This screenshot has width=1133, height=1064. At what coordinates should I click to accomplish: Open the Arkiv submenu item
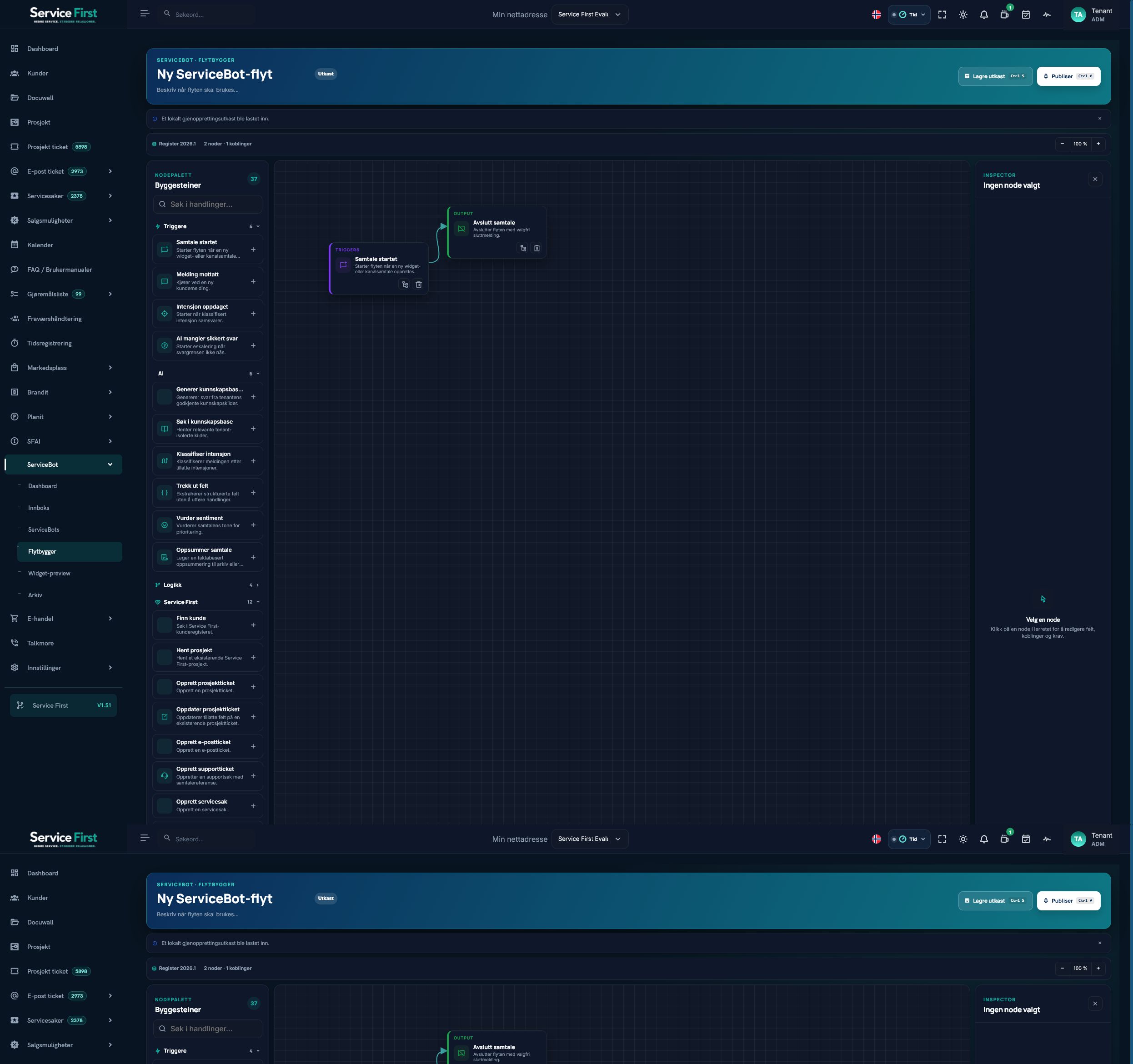tap(35, 595)
